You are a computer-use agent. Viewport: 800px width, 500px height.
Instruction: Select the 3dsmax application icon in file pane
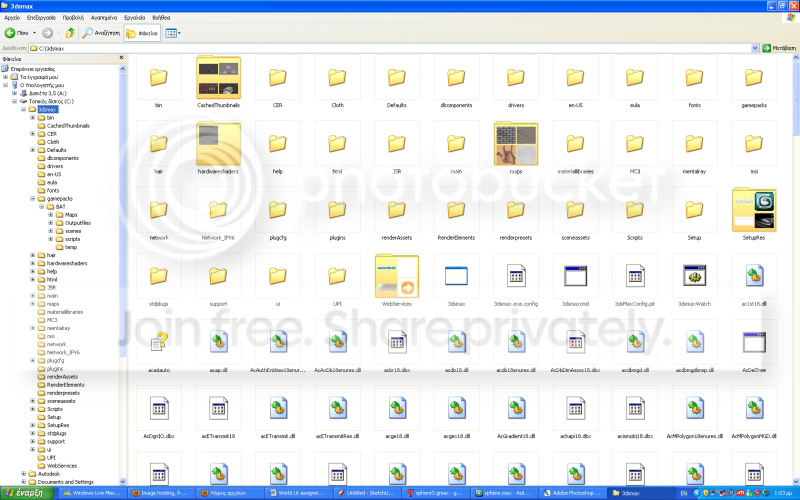(x=456, y=276)
